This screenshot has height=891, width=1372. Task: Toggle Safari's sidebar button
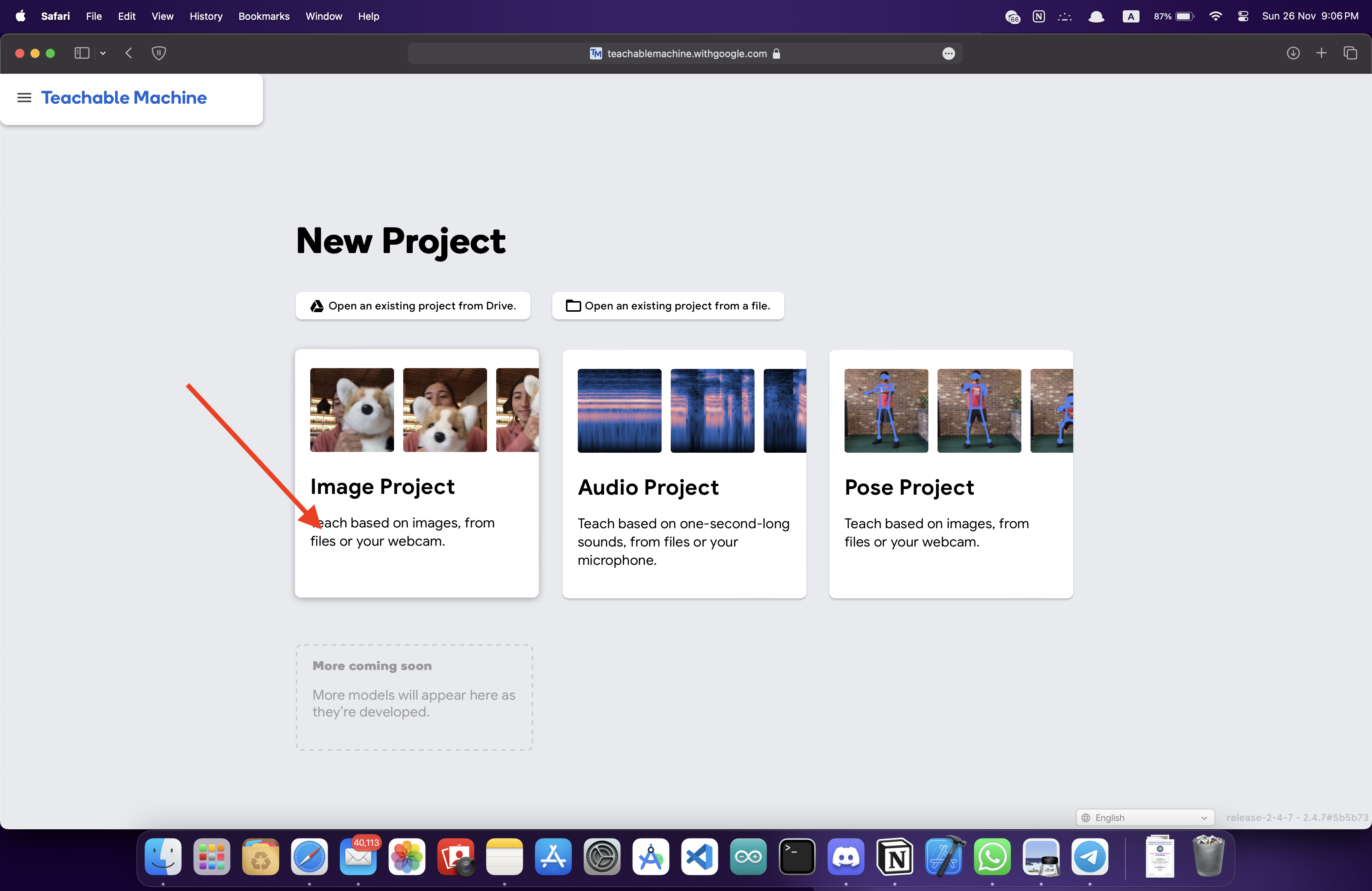point(82,53)
